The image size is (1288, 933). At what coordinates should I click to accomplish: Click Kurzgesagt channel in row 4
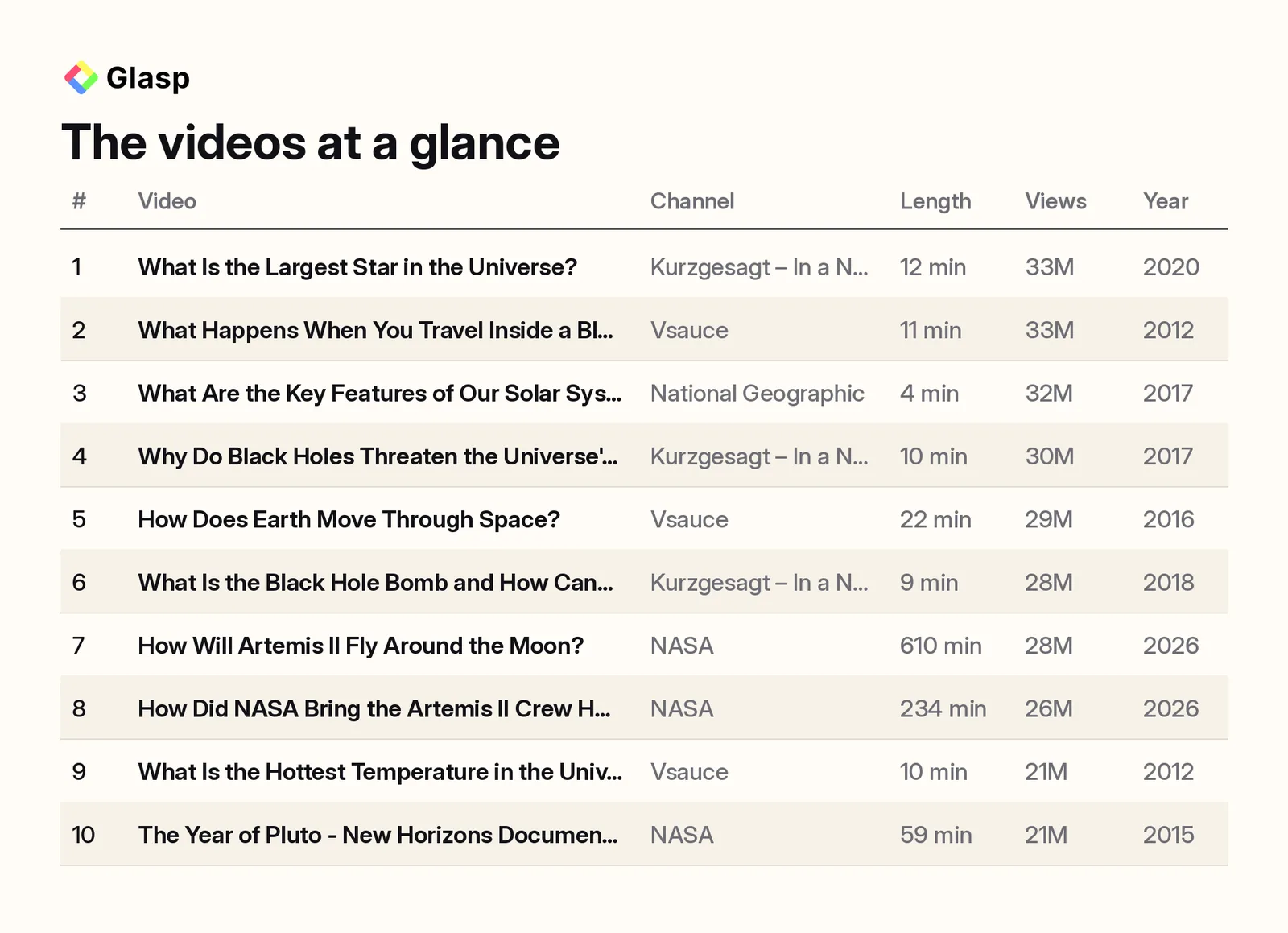click(759, 456)
